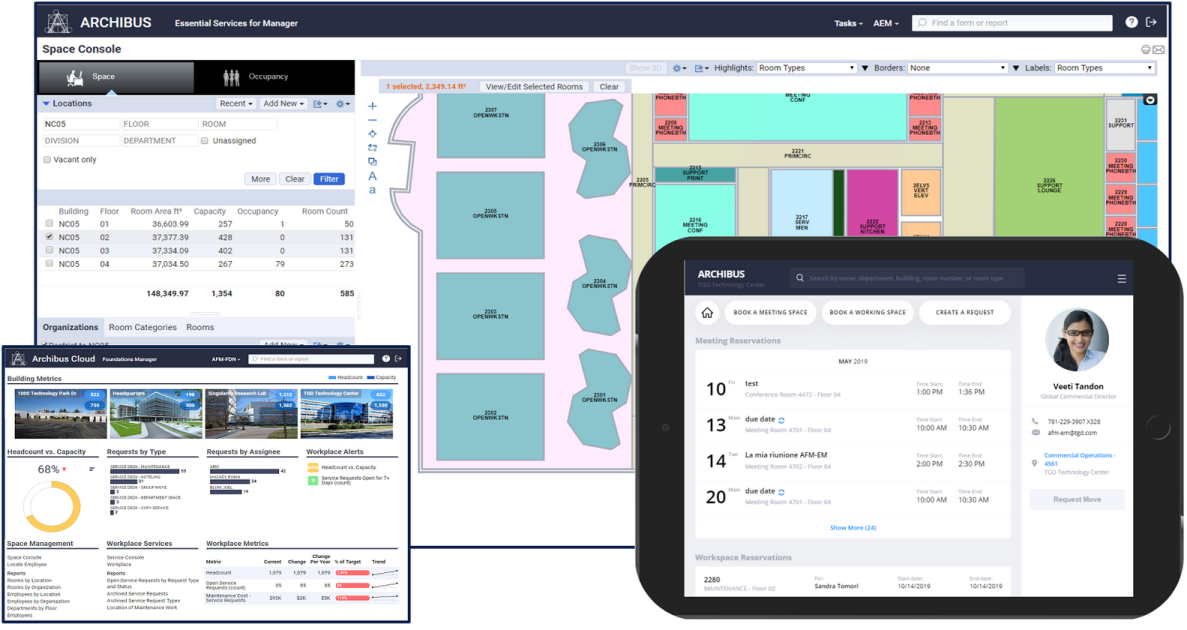Click the zoom out minus icon on floor plan
This screenshot has height=630, width=1187.
tap(372, 120)
